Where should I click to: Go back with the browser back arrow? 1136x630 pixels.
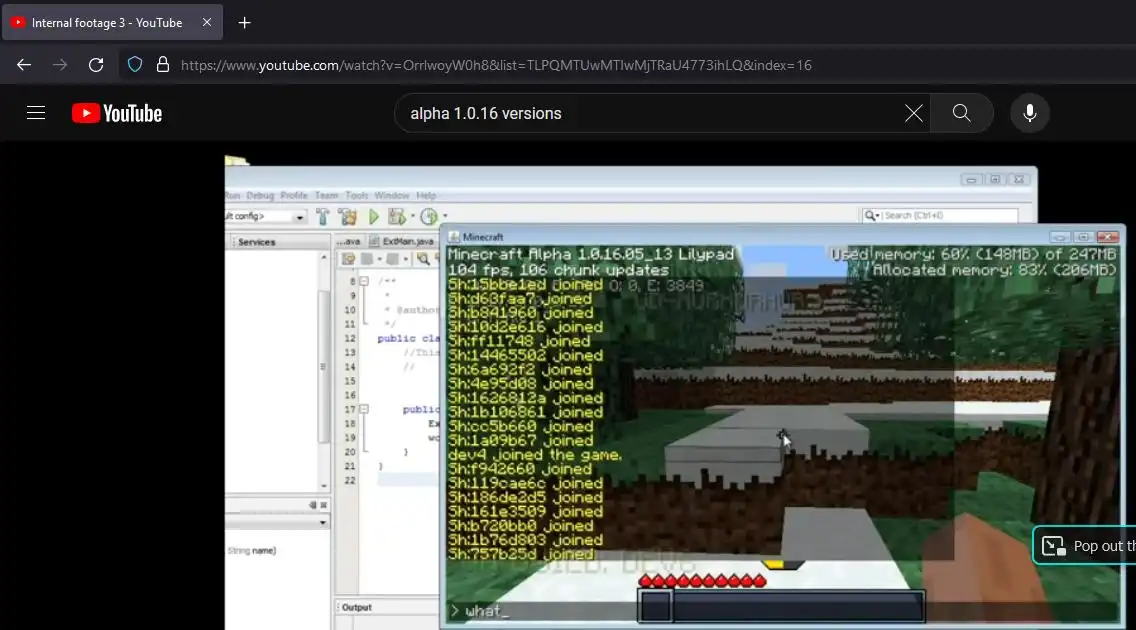point(24,65)
